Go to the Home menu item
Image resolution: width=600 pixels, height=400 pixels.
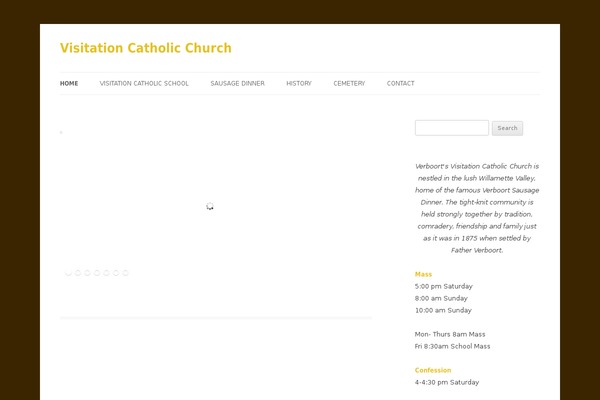tap(69, 83)
